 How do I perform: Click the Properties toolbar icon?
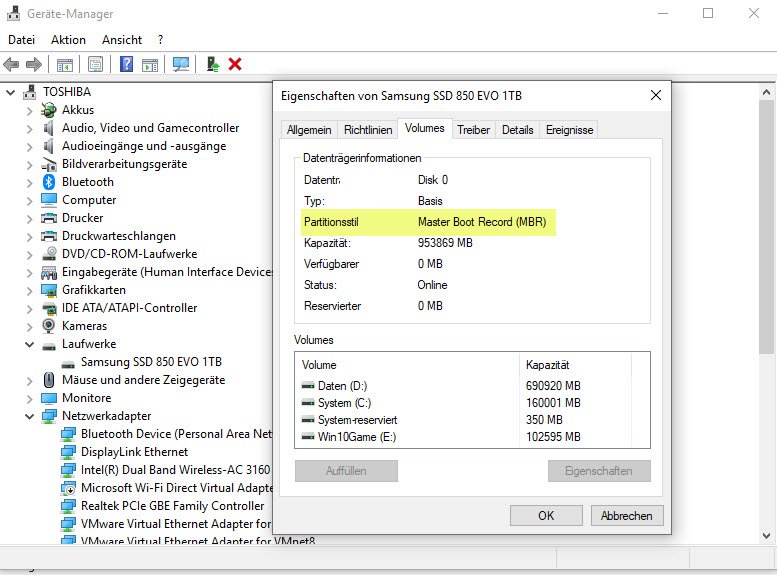(96, 65)
